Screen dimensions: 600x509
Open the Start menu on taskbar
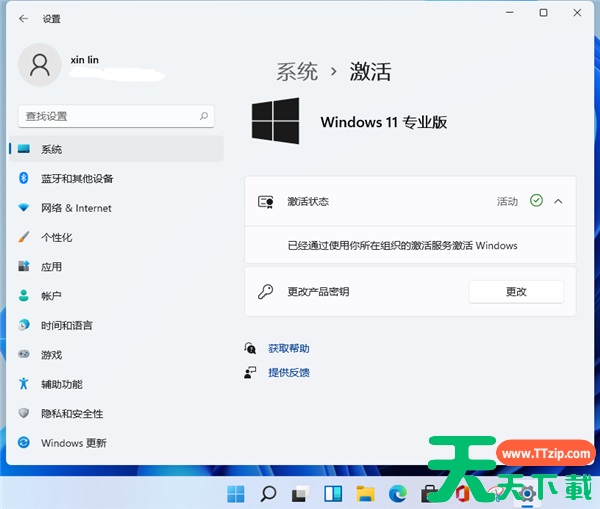[235, 494]
